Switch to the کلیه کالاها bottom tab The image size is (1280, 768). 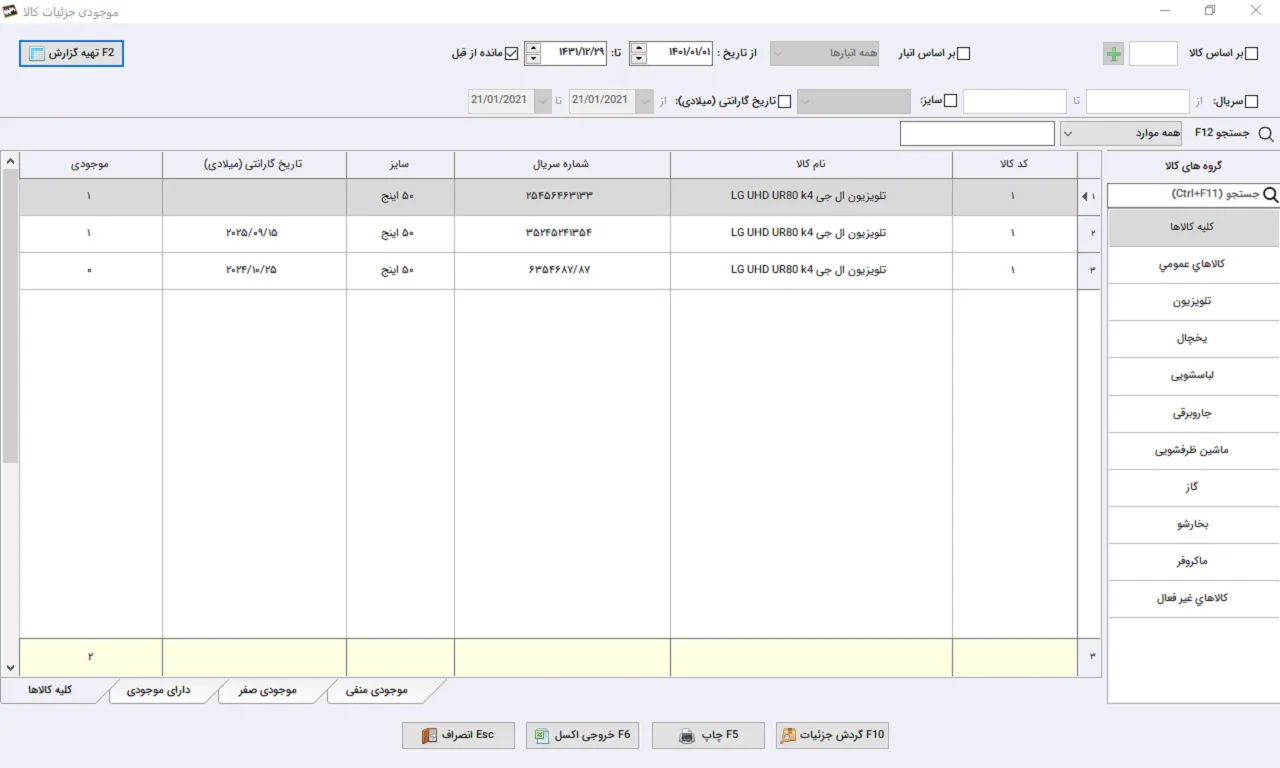click(x=49, y=690)
